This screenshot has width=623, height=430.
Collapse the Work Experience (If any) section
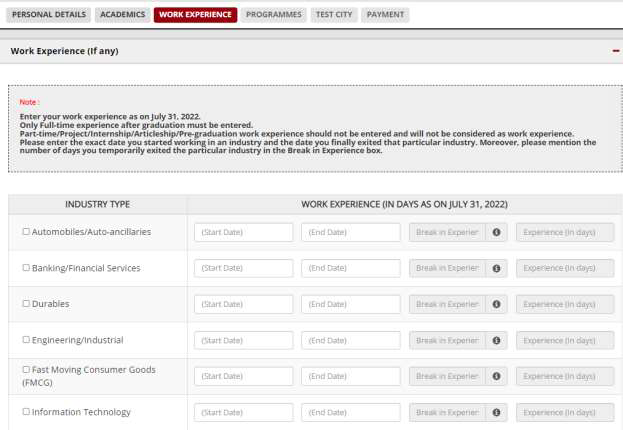click(615, 51)
